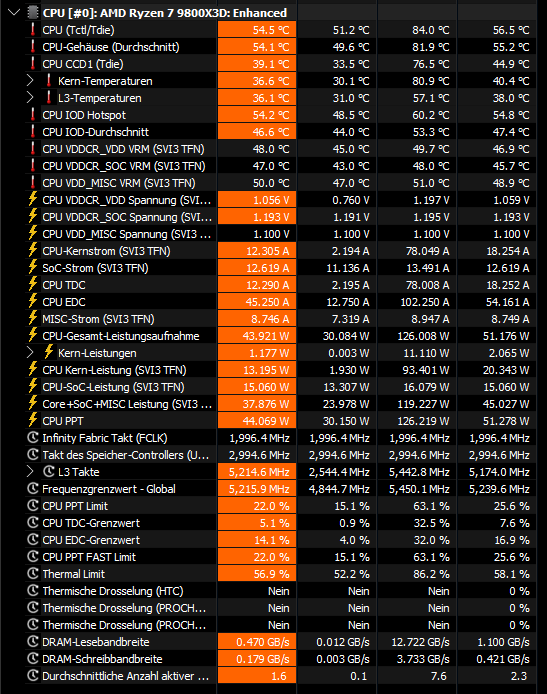Click thermometer icon beside CPU IOD-Durchschnitt
This screenshot has width=547, height=694.
tap(33, 131)
